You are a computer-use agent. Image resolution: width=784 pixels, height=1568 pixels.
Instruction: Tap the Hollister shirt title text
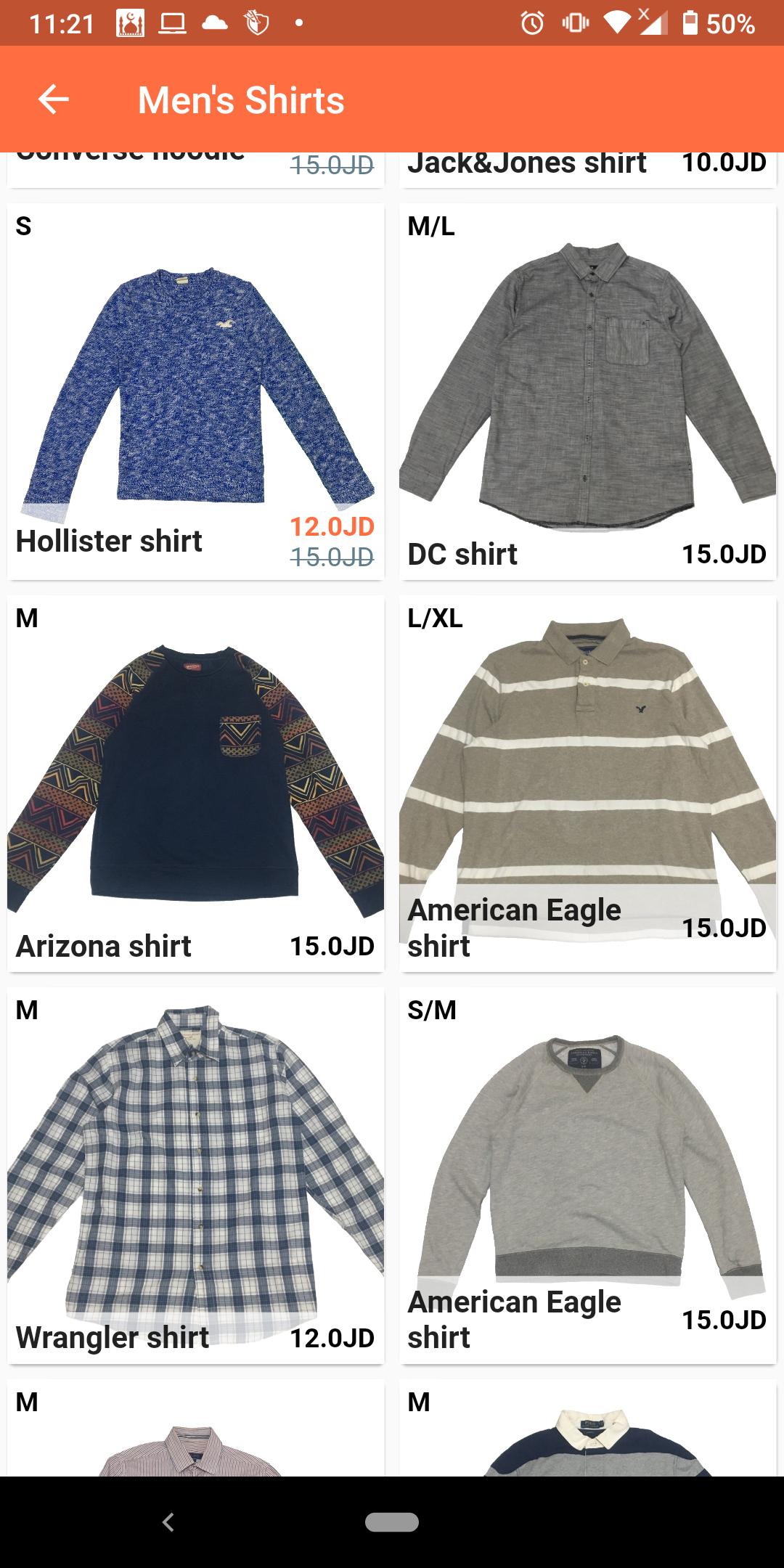click(109, 541)
